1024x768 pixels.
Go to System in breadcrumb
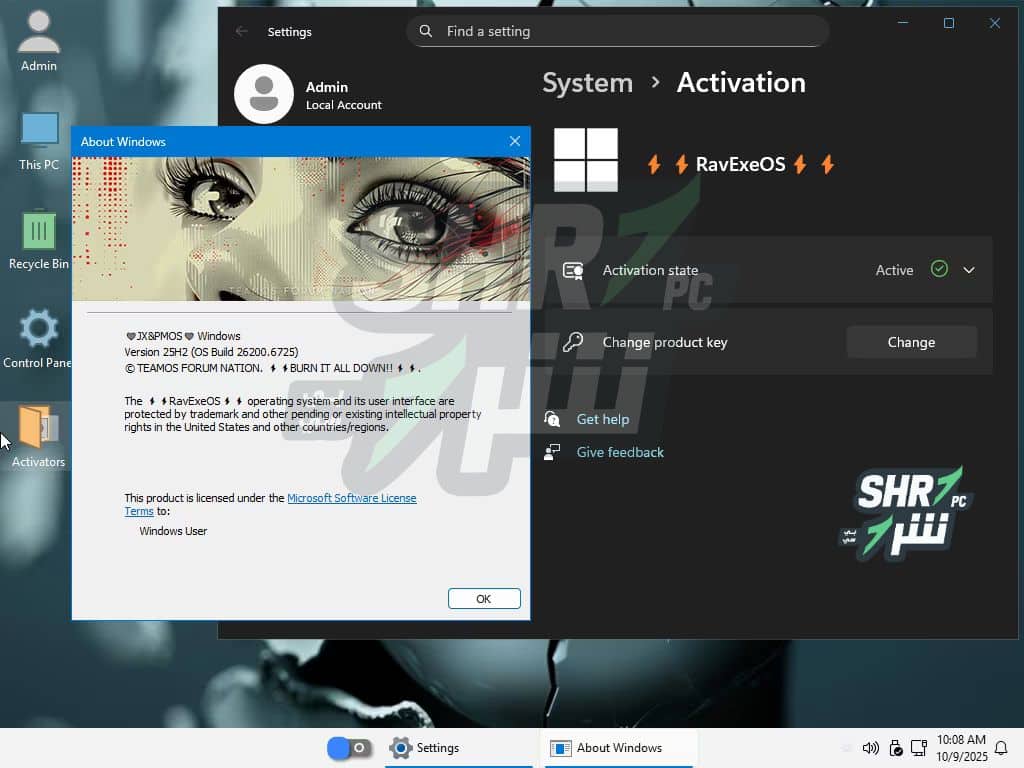(x=587, y=83)
